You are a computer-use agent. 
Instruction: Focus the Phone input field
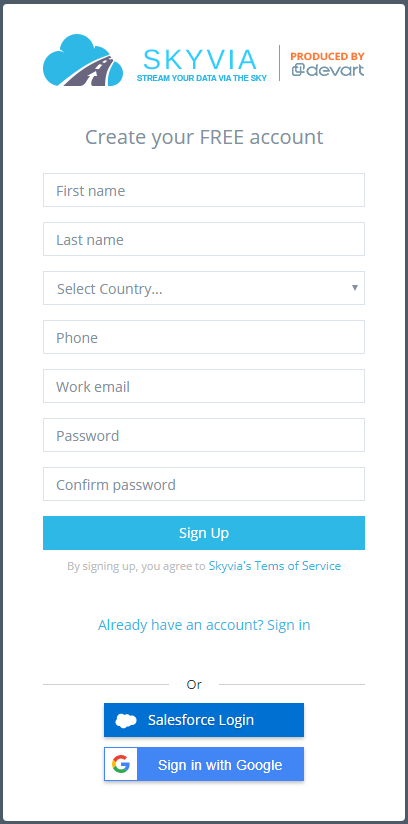coord(204,337)
